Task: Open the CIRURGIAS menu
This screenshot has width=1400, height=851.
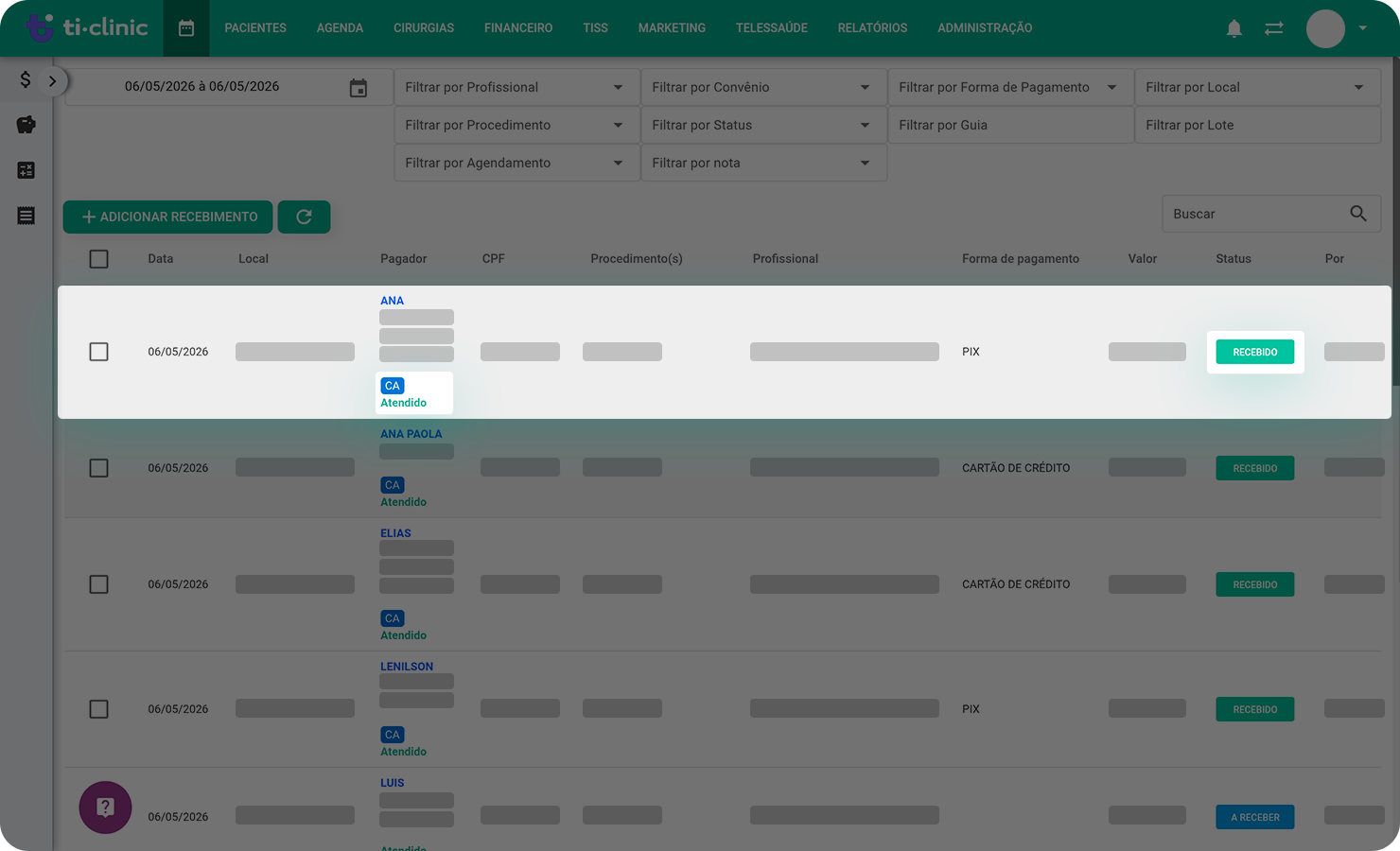Action: [424, 28]
